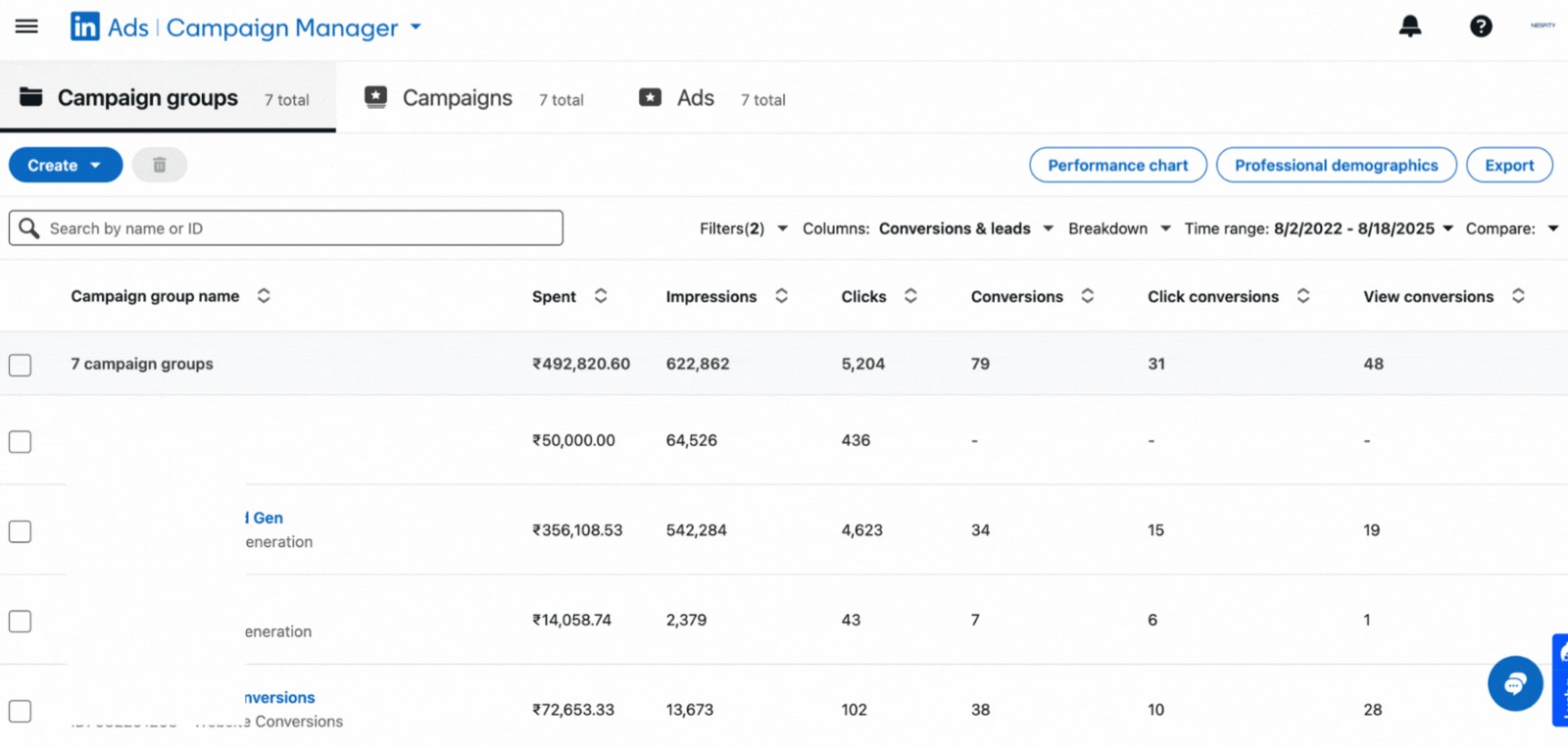Switch to the Campaign groups tab
Image resolution: width=1568 pixels, height=748 pixels.
tap(168, 97)
